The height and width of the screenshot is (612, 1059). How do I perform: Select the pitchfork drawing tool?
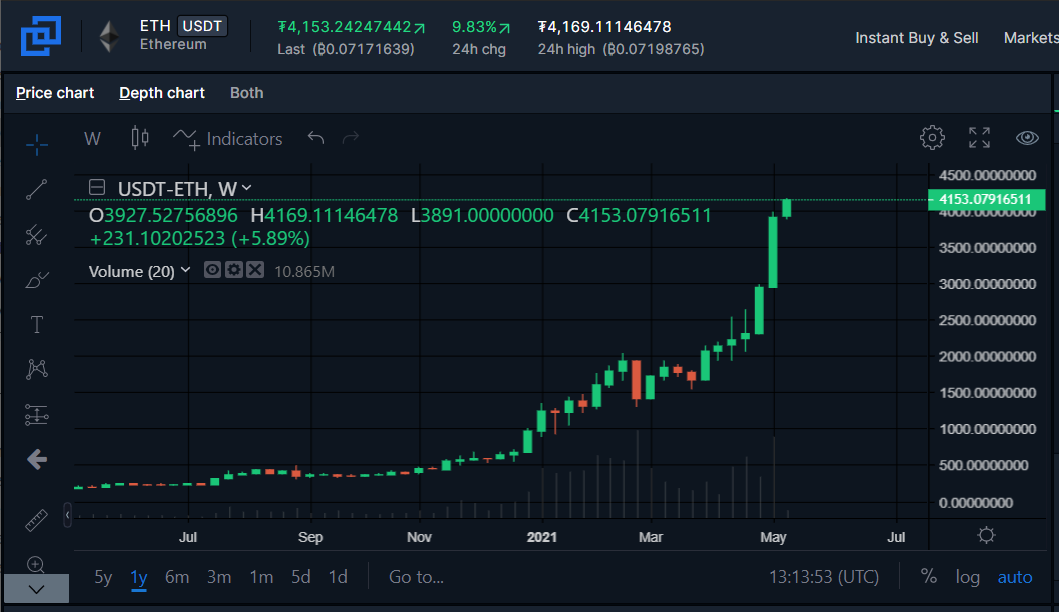point(36,235)
